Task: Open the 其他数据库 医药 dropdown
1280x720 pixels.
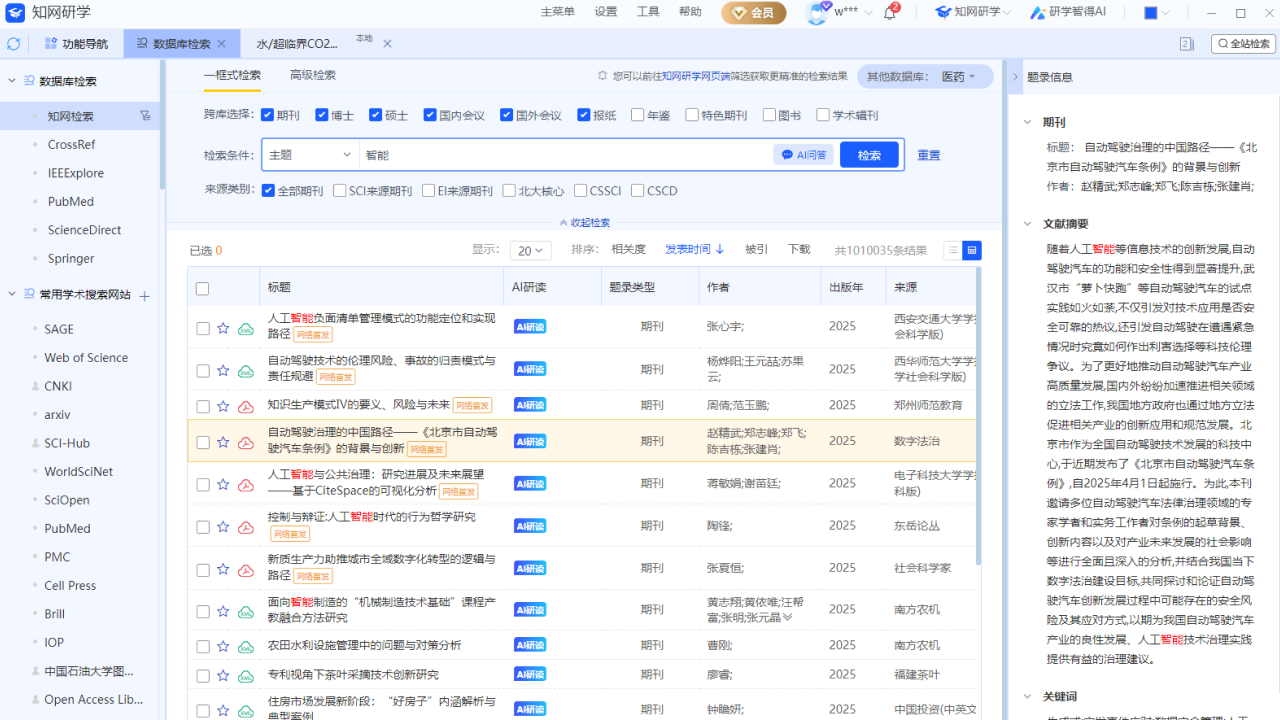Action: tap(955, 76)
